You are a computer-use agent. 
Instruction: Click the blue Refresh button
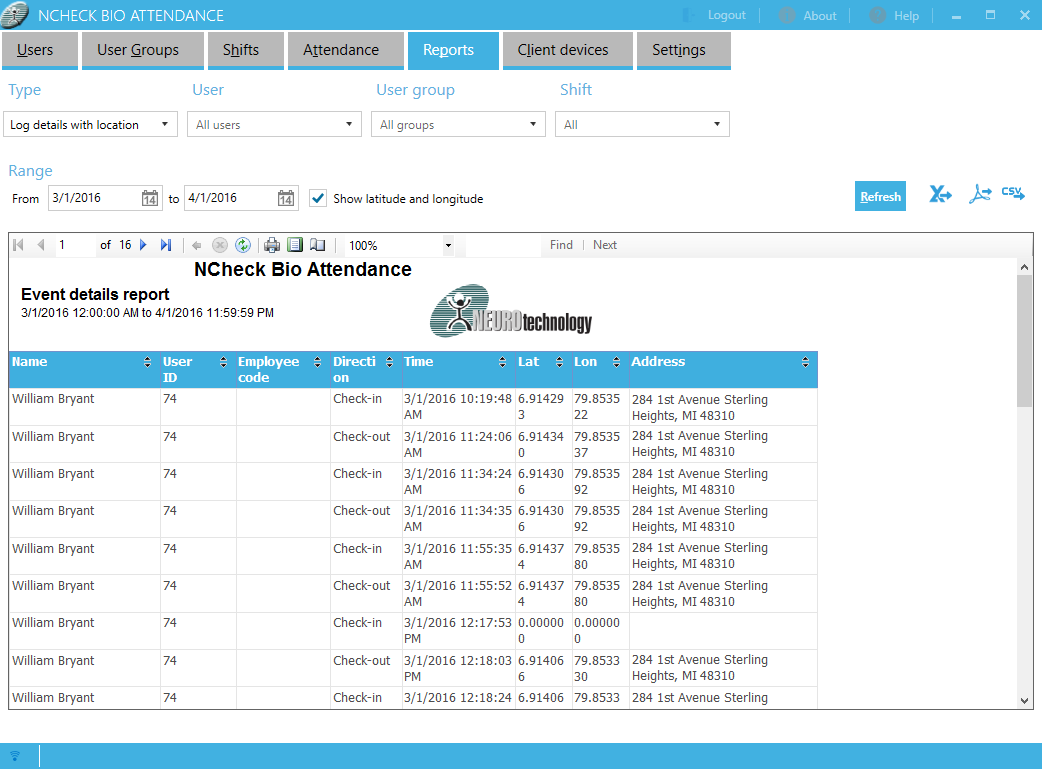click(x=881, y=196)
